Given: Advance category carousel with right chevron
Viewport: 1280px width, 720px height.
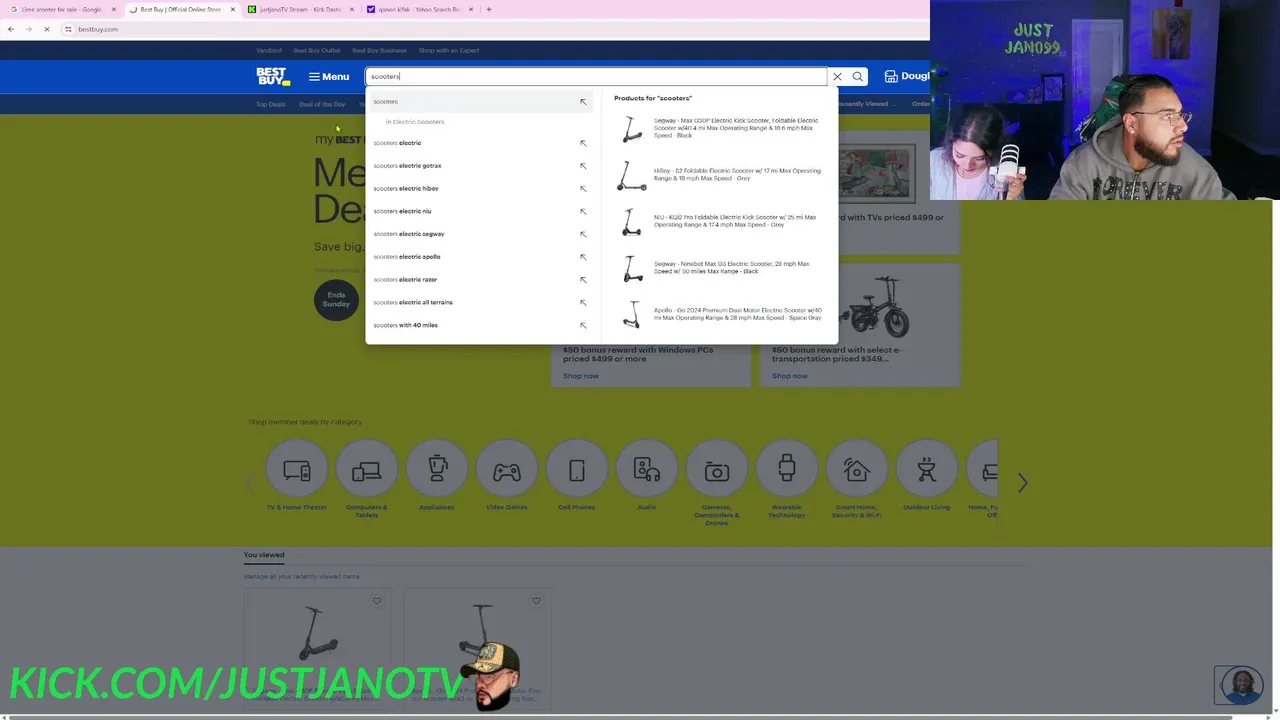Looking at the screenshot, I should pos(1022,483).
